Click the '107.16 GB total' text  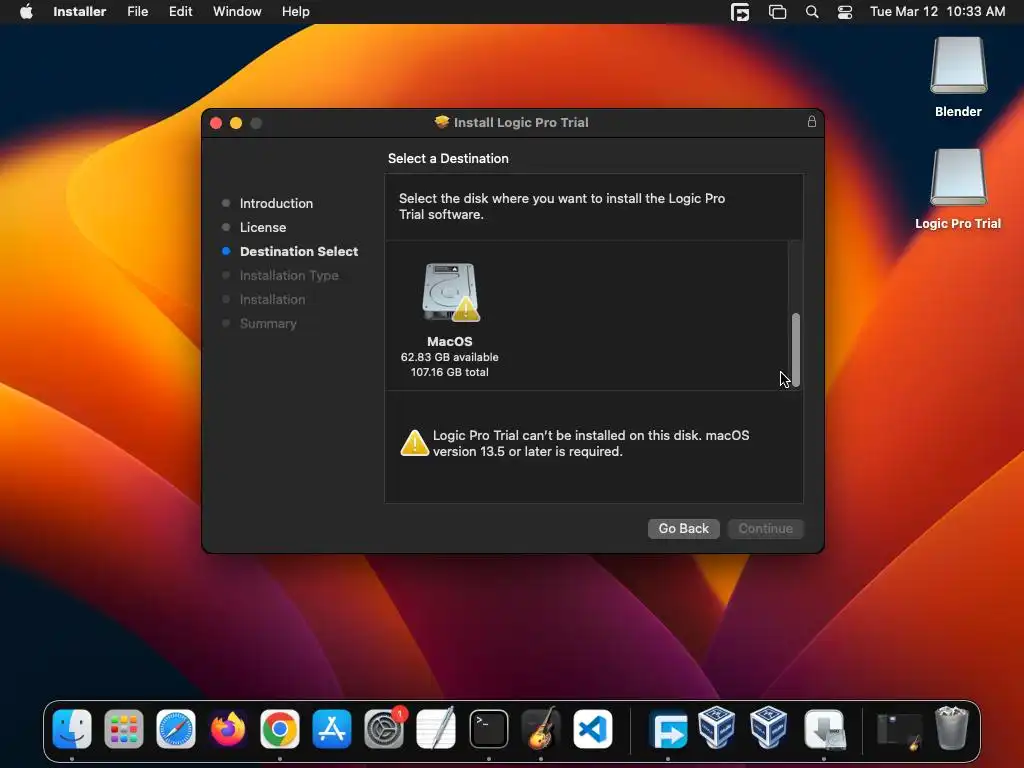[x=449, y=372]
